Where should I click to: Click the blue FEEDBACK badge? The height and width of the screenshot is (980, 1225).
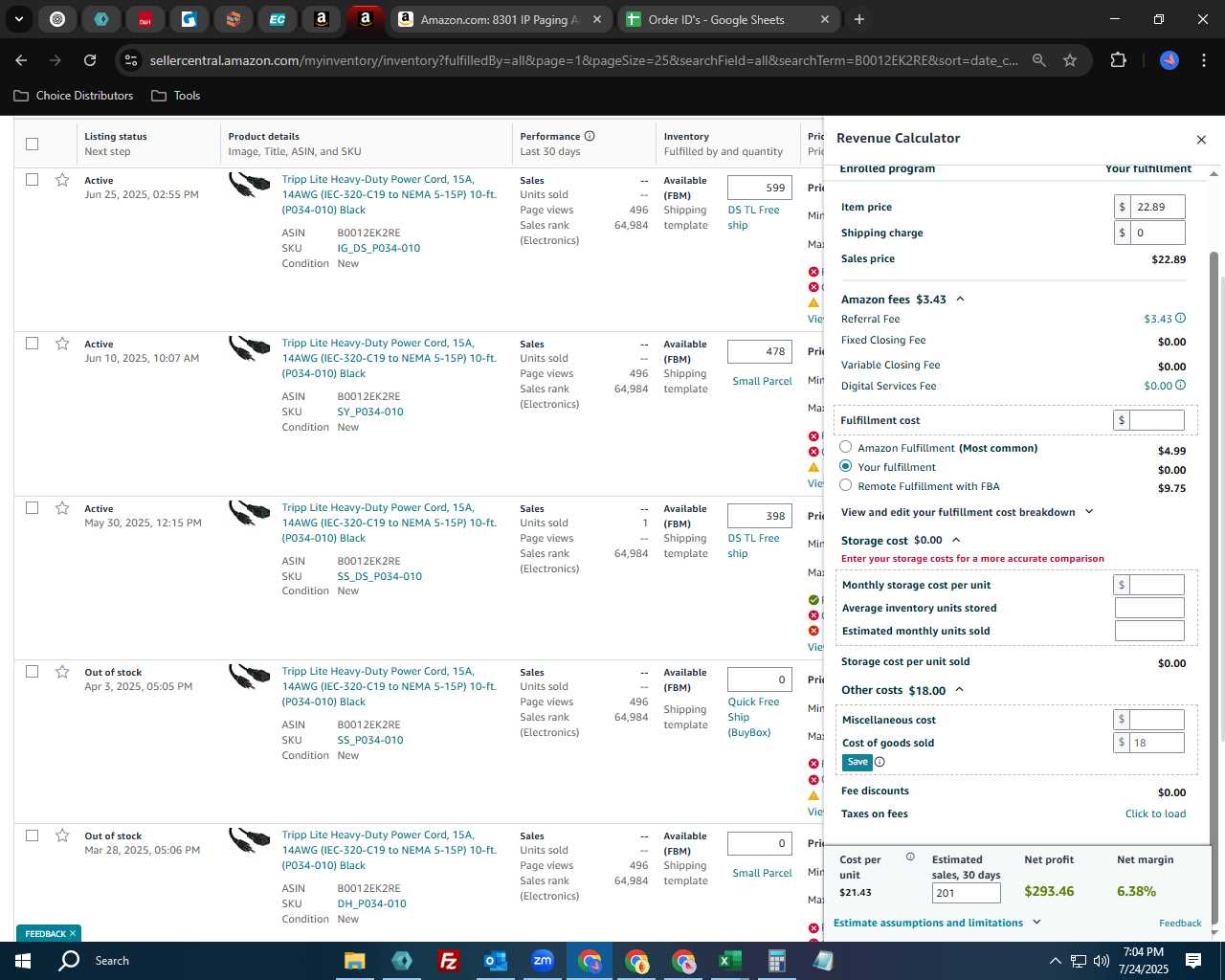pyautogui.click(x=47, y=933)
